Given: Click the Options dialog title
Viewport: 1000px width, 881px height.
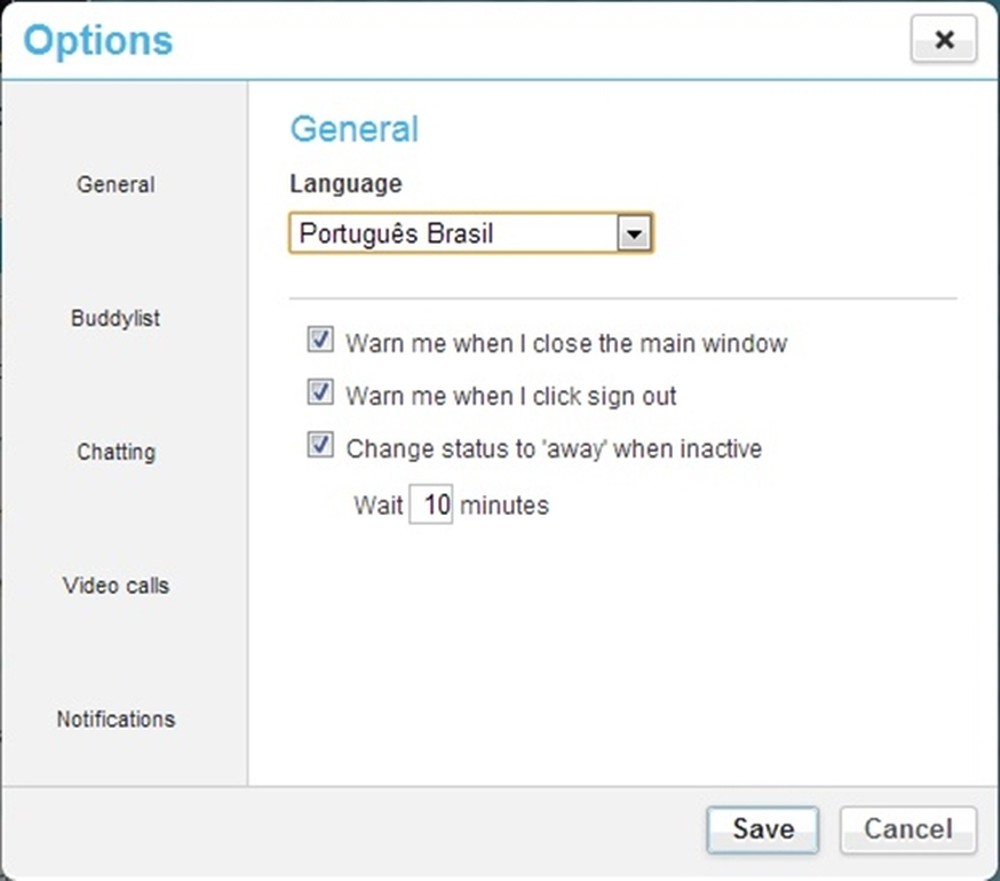Looking at the screenshot, I should [96, 40].
